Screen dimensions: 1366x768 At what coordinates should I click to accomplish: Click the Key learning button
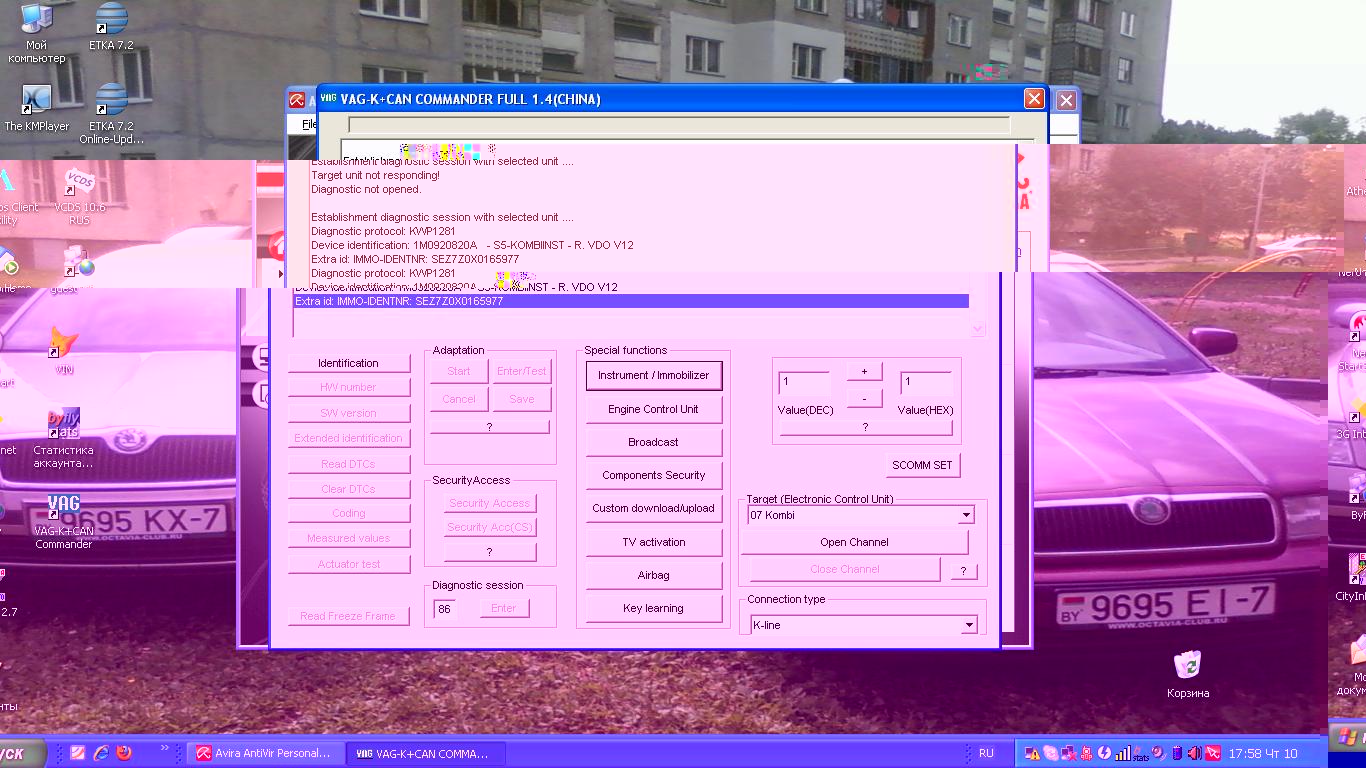653,608
